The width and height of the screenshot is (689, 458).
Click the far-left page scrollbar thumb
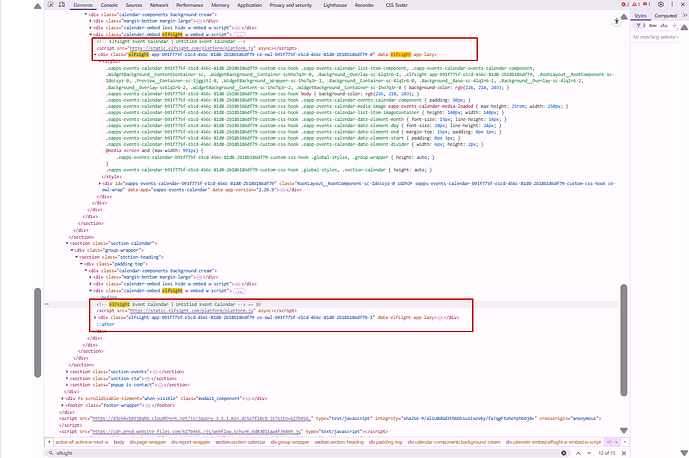click(x=38, y=333)
